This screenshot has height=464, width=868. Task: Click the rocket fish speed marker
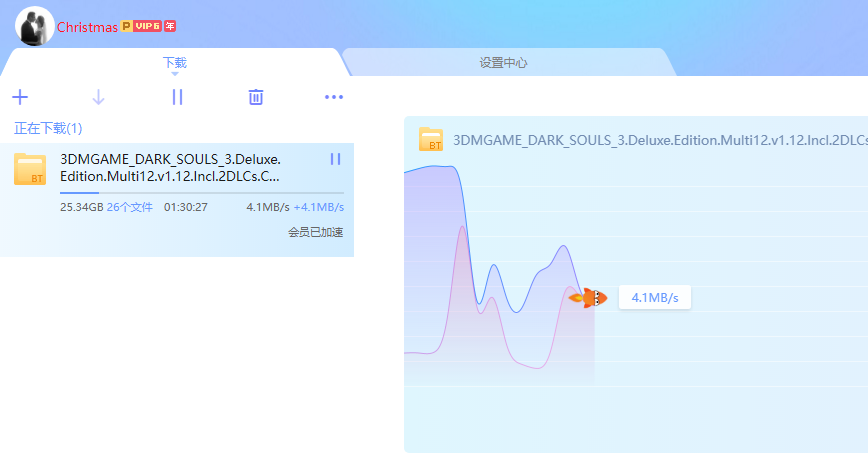[x=588, y=298]
